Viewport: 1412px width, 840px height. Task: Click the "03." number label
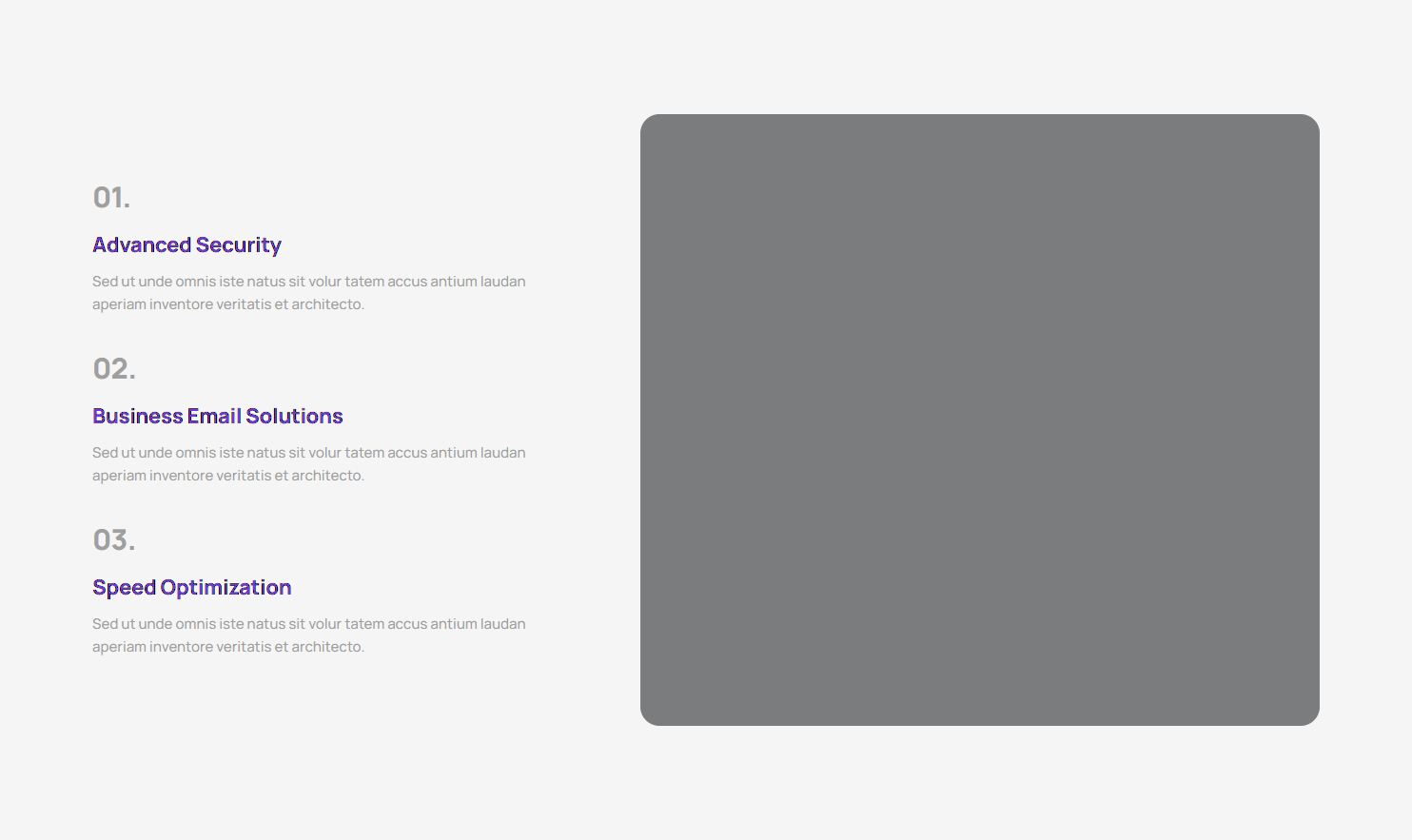[114, 540]
